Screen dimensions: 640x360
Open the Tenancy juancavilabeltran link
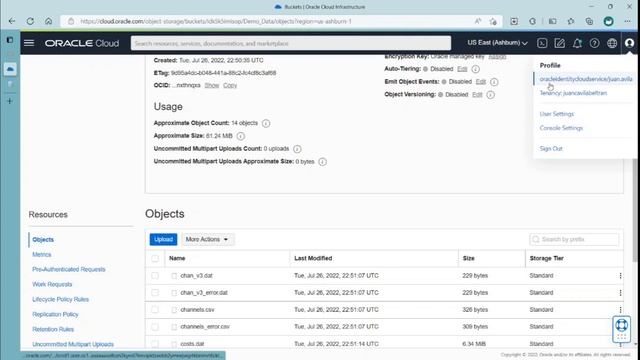click(573, 93)
